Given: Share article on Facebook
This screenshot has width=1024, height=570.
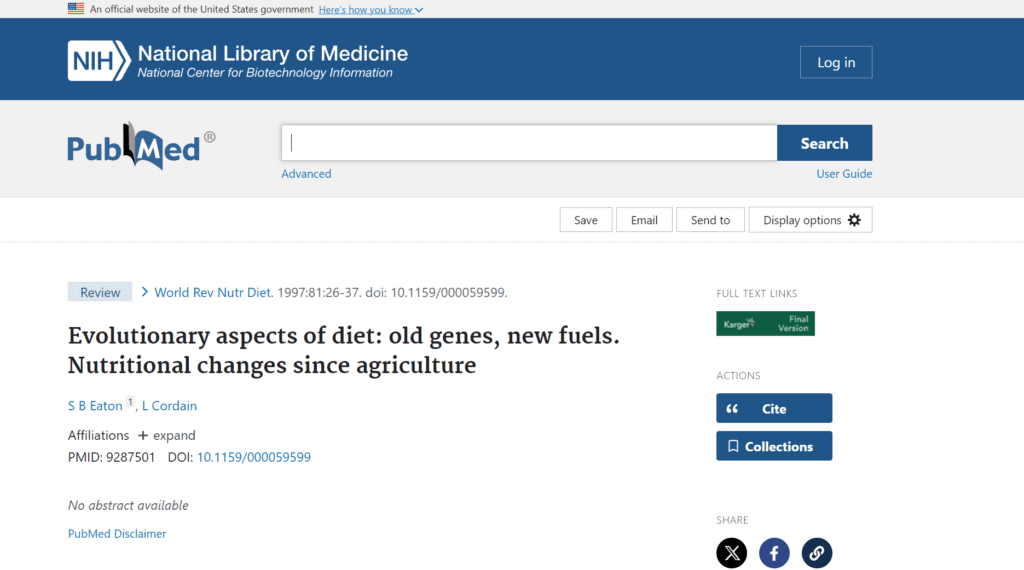Looking at the screenshot, I should (x=774, y=552).
